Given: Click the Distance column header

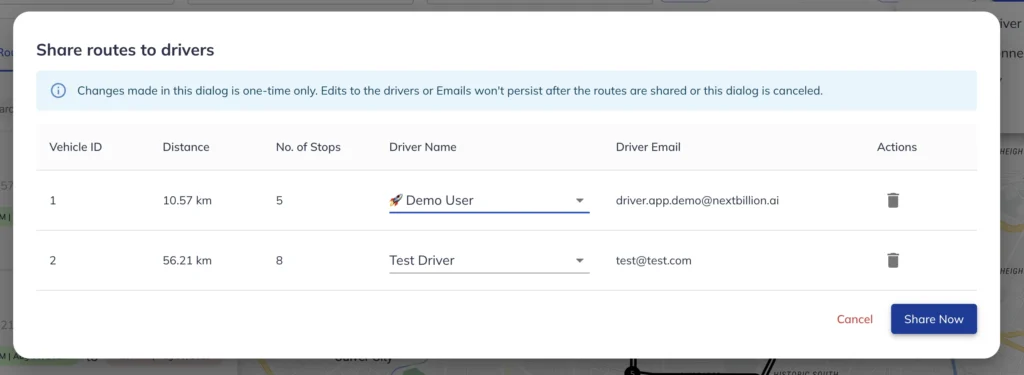Looking at the screenshot, I should point(186,147).
